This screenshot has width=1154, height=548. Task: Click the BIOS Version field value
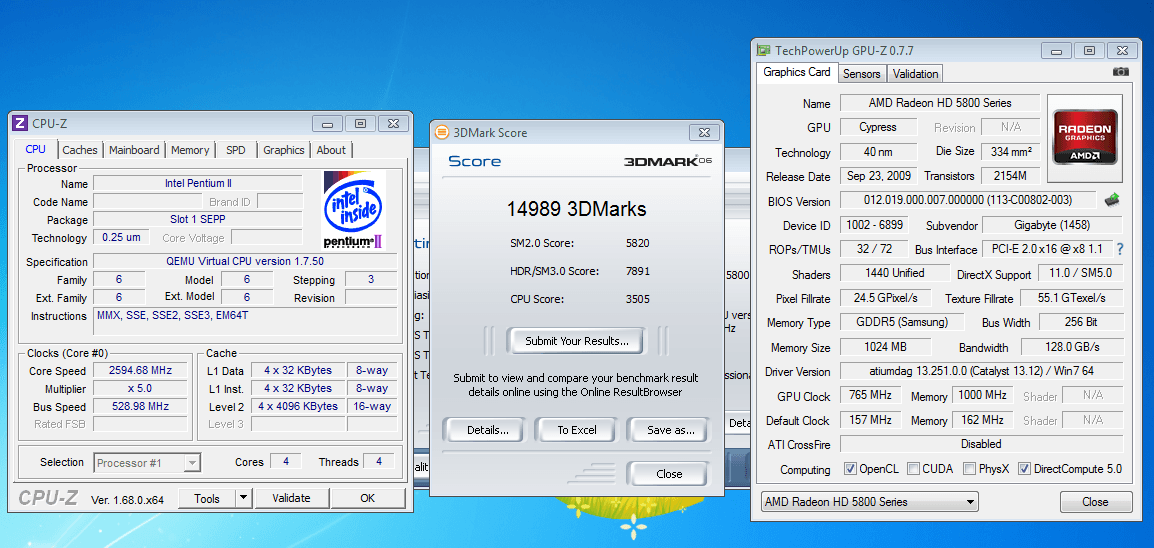969,200
